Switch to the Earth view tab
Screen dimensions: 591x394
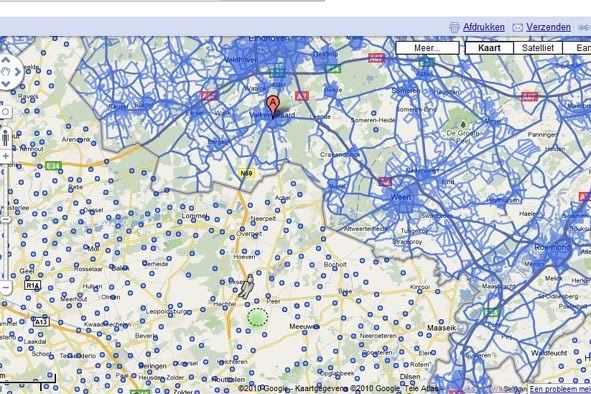[x=577, y=48]
